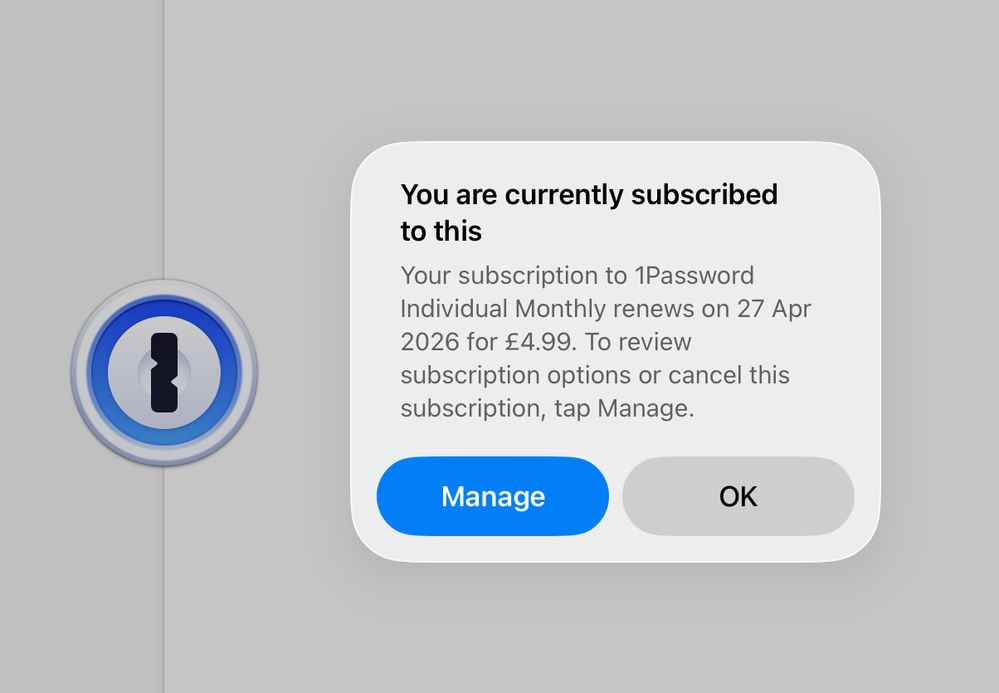
Task: Click the "to this" line of the heading
Action: tap(441, 231)
